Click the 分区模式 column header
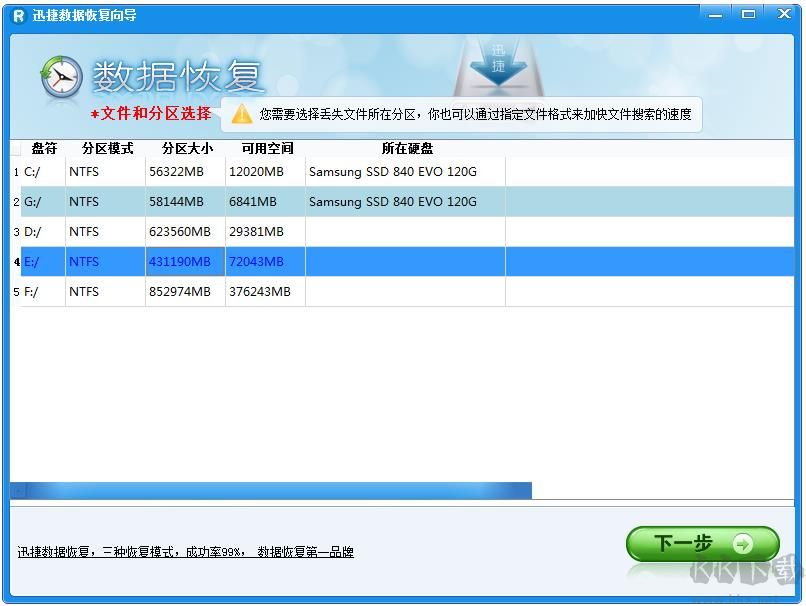806x606 pixels. point(107,149)
